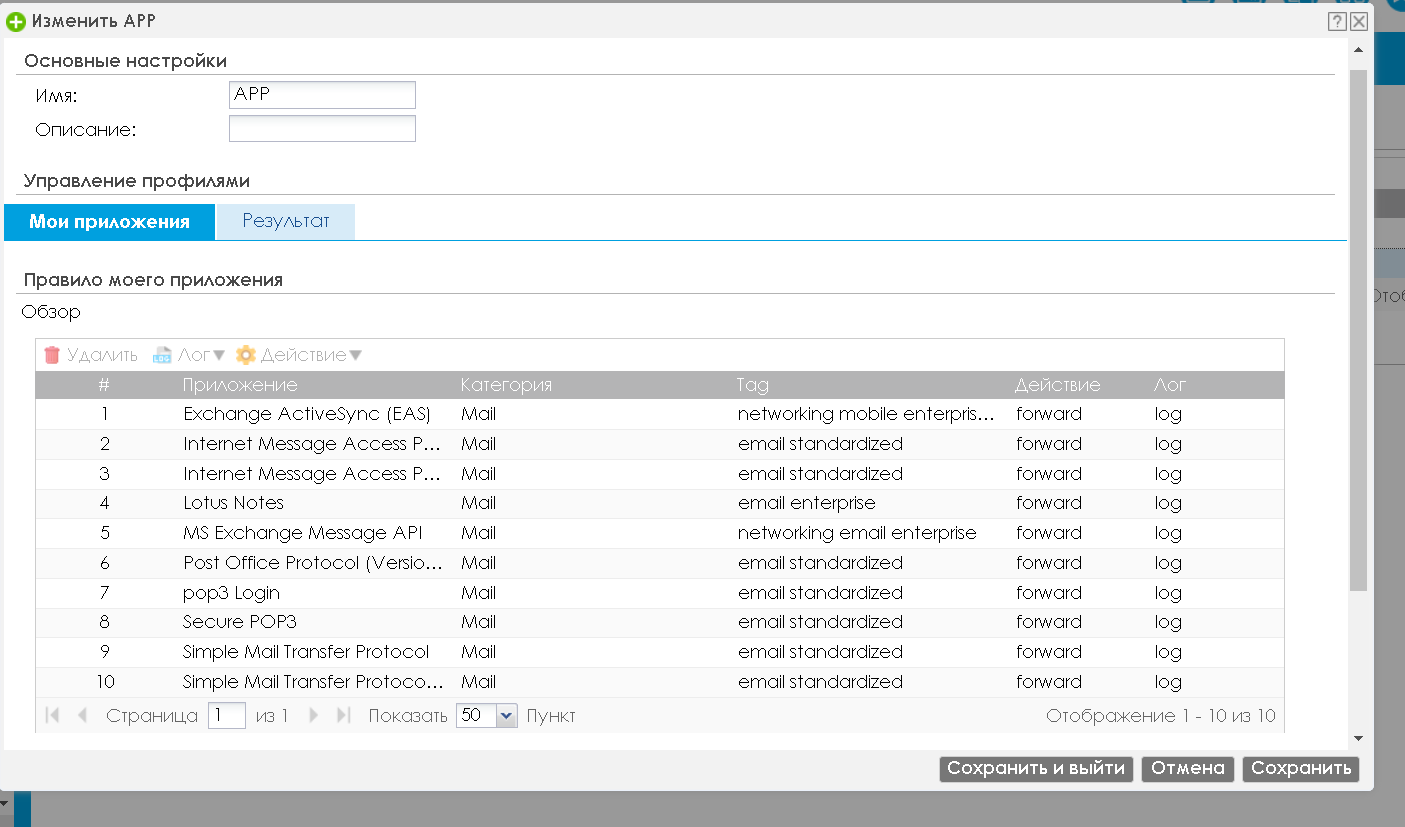Click the email enterprise tag for Lotus Notes

coord(806,503)
